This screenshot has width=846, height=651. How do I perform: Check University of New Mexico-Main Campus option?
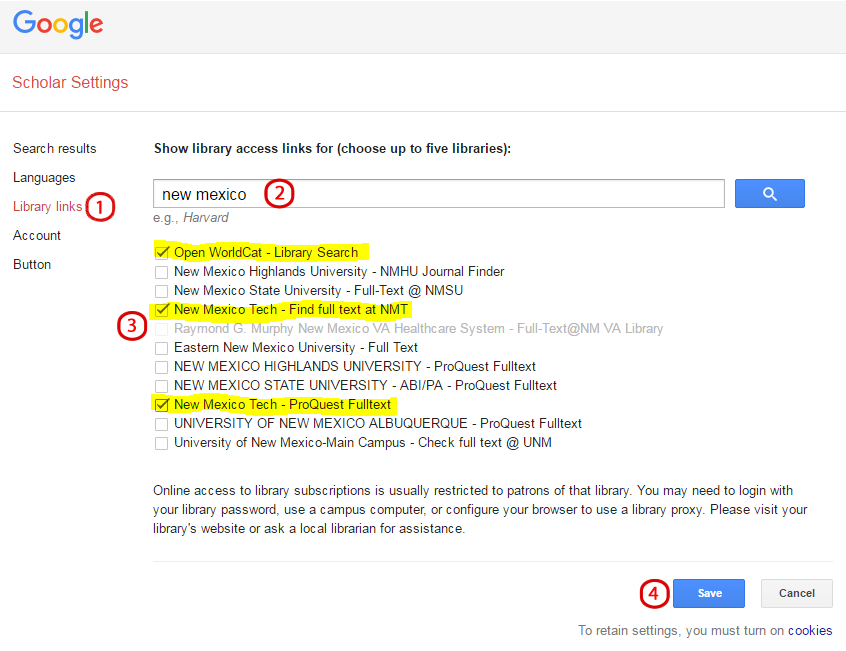[161, 443]
